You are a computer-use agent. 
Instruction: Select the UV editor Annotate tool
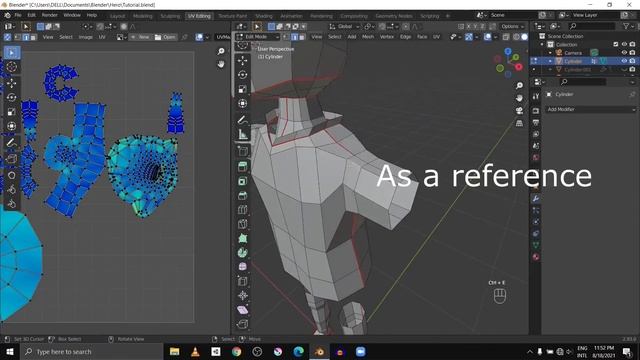point(12,142)
